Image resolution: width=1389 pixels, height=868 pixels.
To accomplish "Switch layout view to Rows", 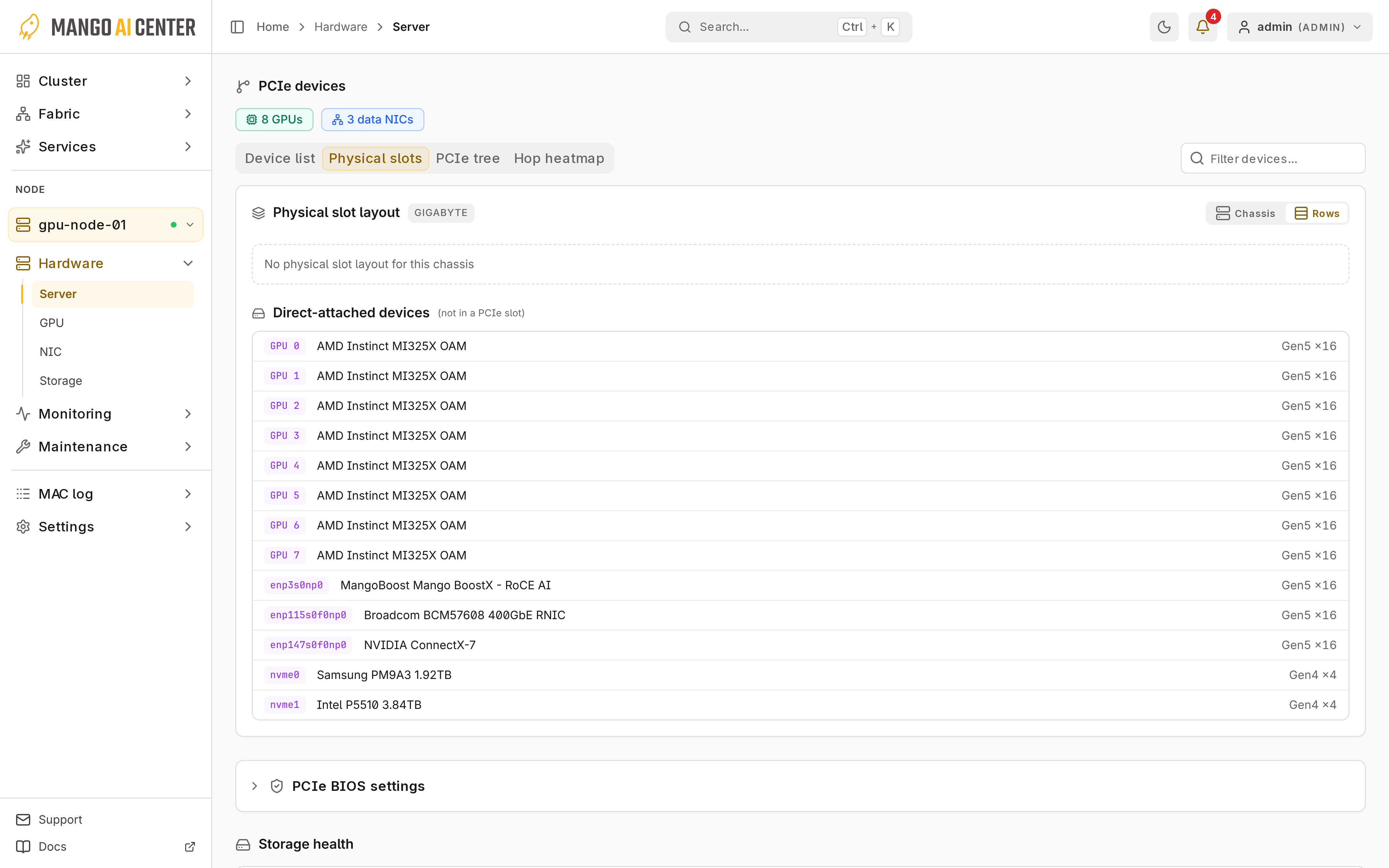I will [1317, 213].
